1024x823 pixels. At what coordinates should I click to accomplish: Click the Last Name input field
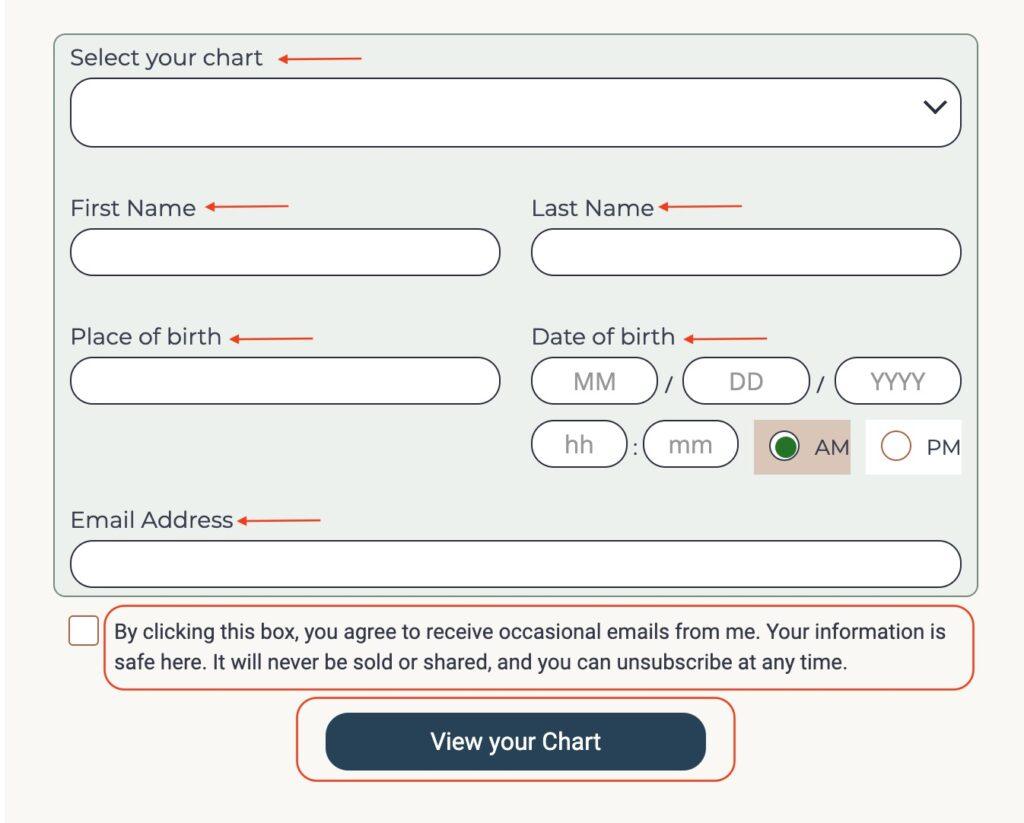(746, 252)
